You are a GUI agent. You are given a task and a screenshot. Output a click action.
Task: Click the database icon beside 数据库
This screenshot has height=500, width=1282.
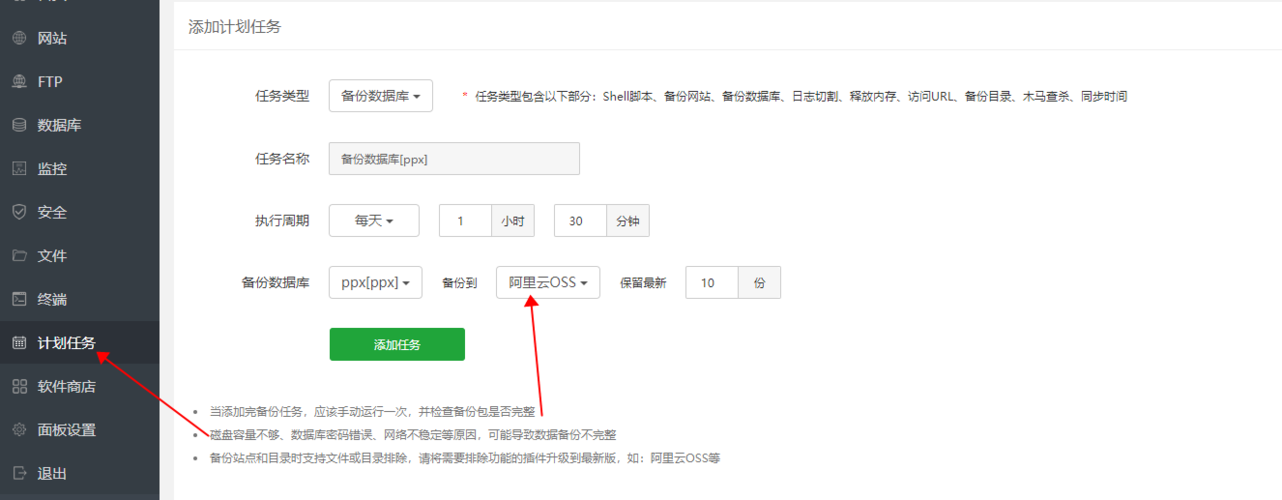pos(19,126)
